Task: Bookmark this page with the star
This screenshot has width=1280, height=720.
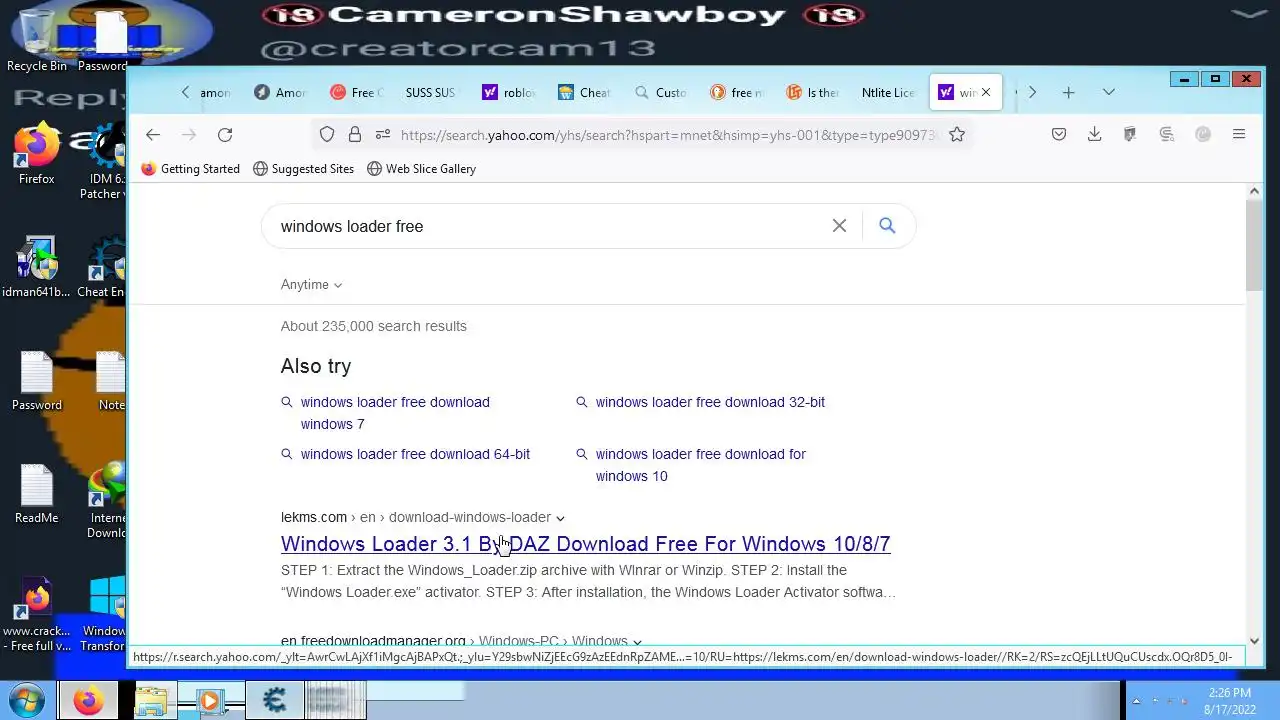Action: coord(957,135)
